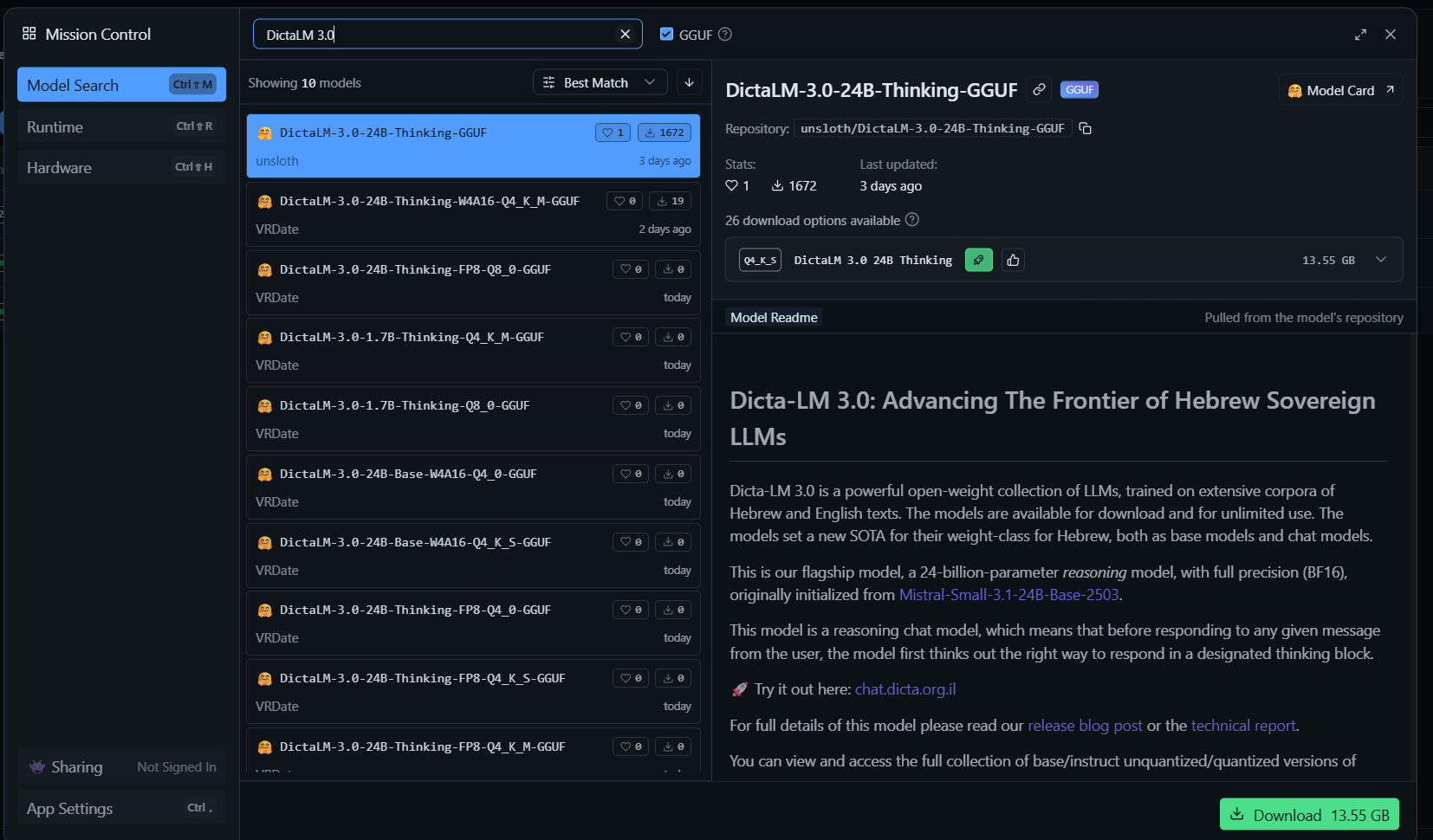Expand the Q4_K_S download options chevron

(1381, 260)
